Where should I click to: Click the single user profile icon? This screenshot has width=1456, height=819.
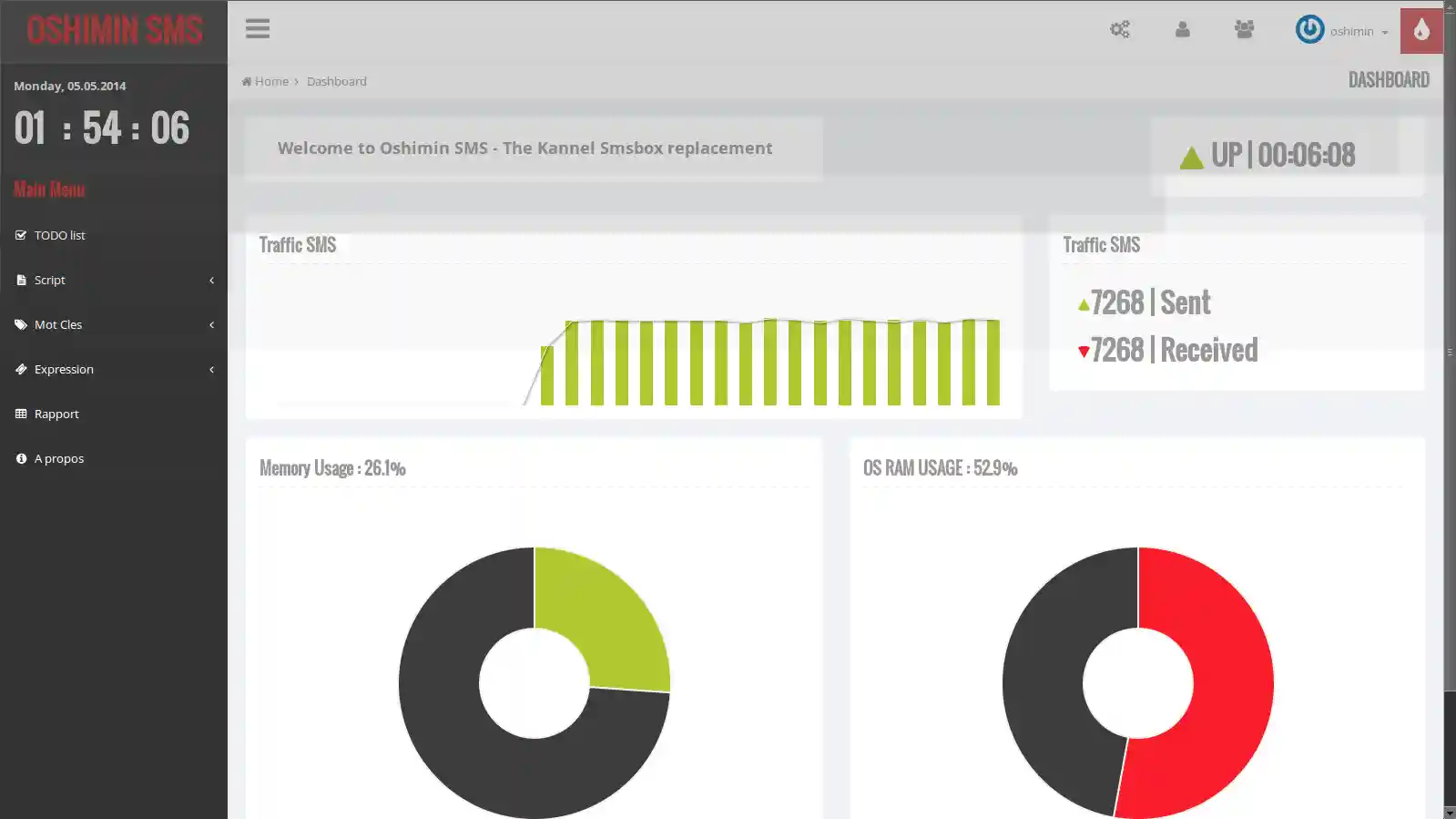click(x=1182, y=30)
